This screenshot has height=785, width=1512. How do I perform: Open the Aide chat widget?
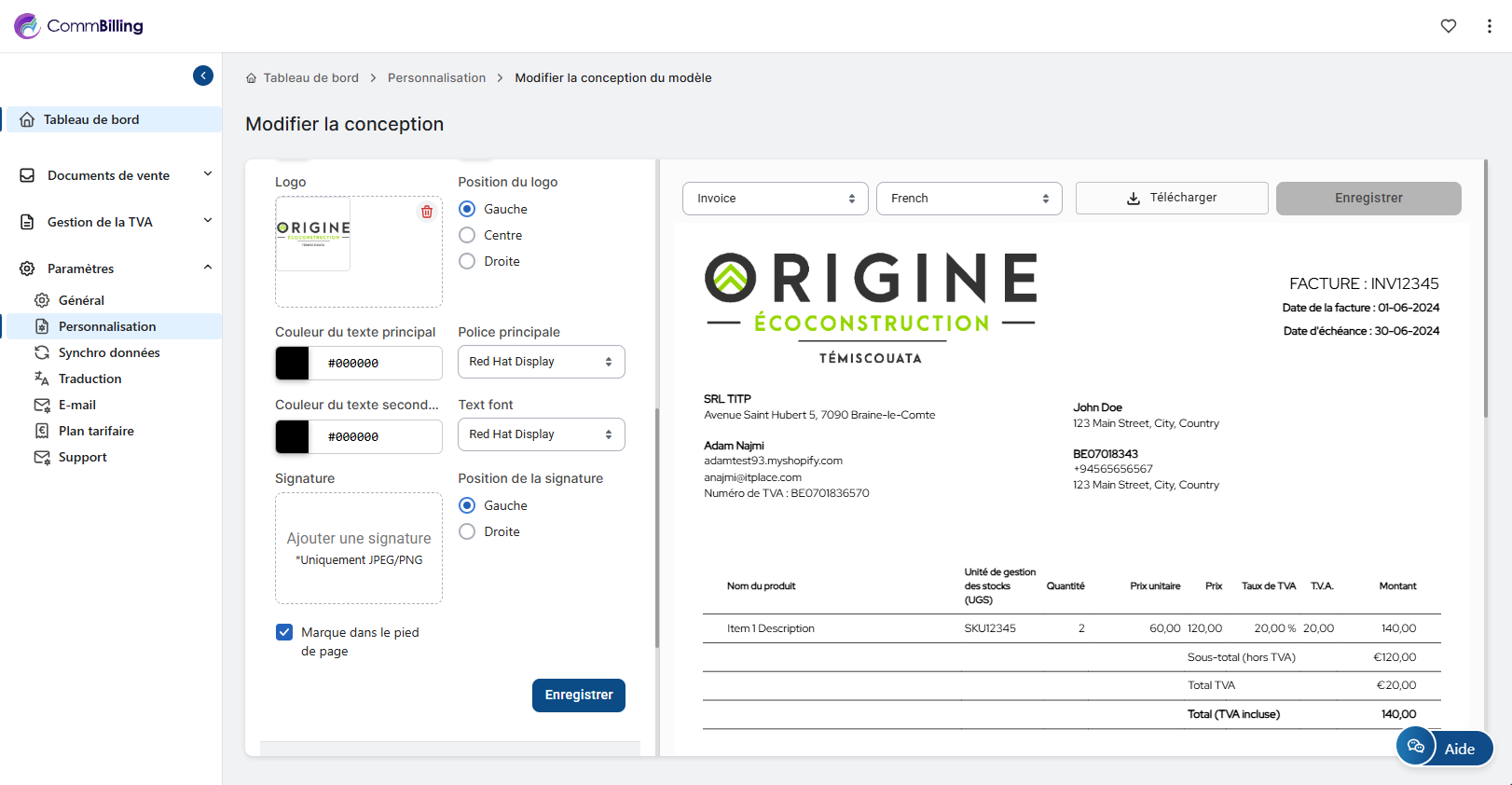pos(1444,748)
